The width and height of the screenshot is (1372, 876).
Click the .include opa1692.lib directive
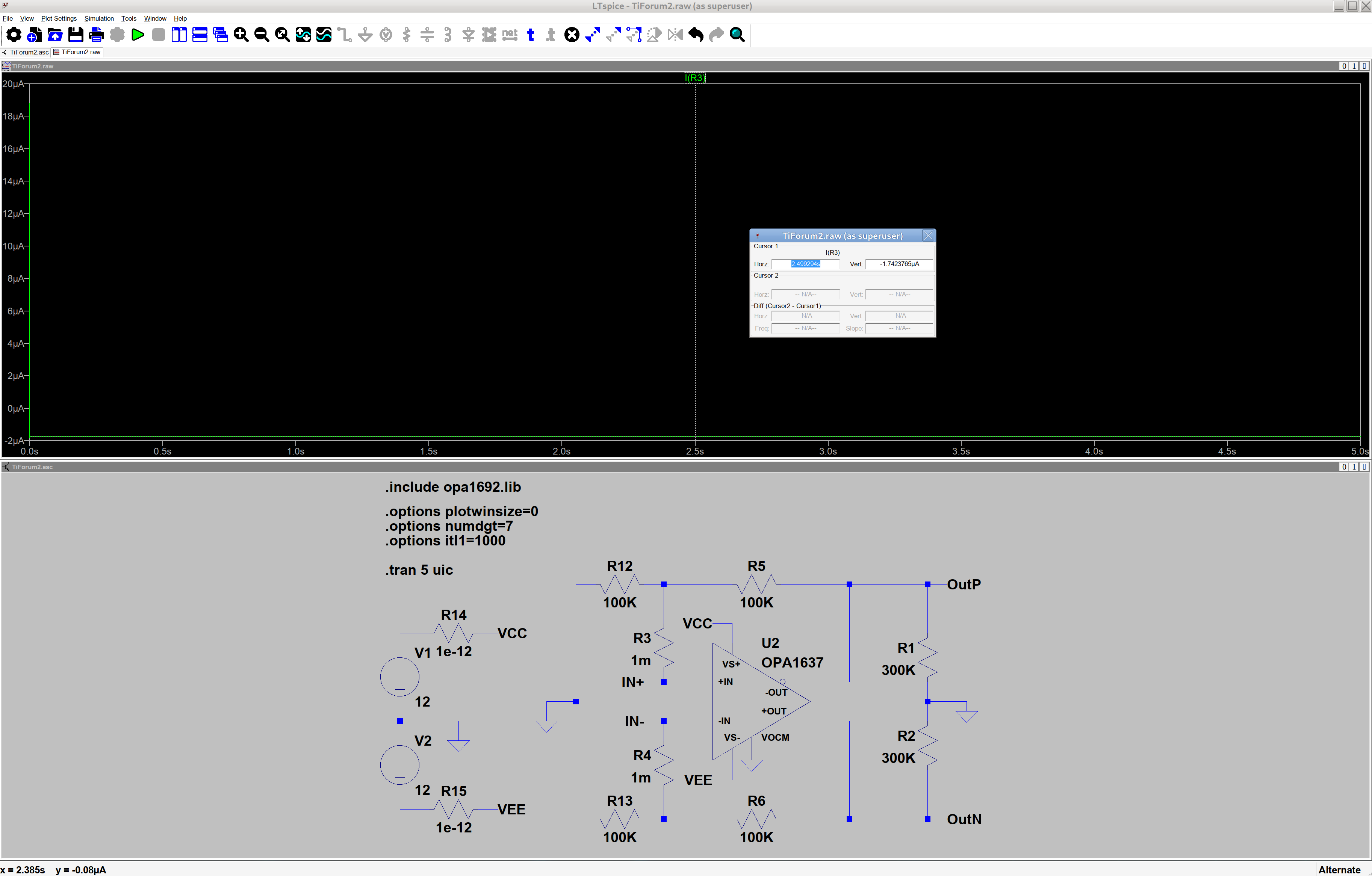click(x=453, y=487)
